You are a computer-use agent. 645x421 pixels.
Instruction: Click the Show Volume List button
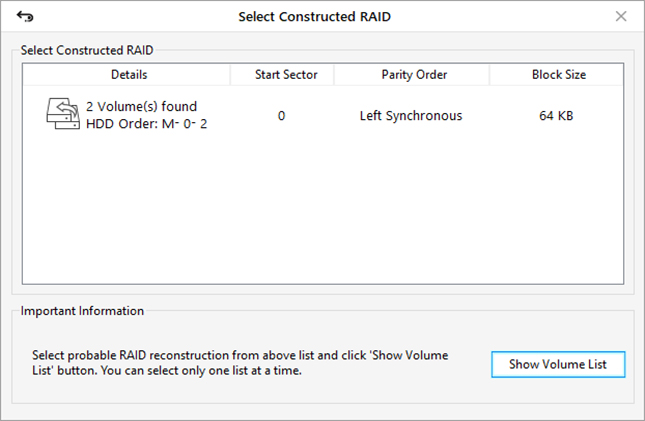pos(558,364)
